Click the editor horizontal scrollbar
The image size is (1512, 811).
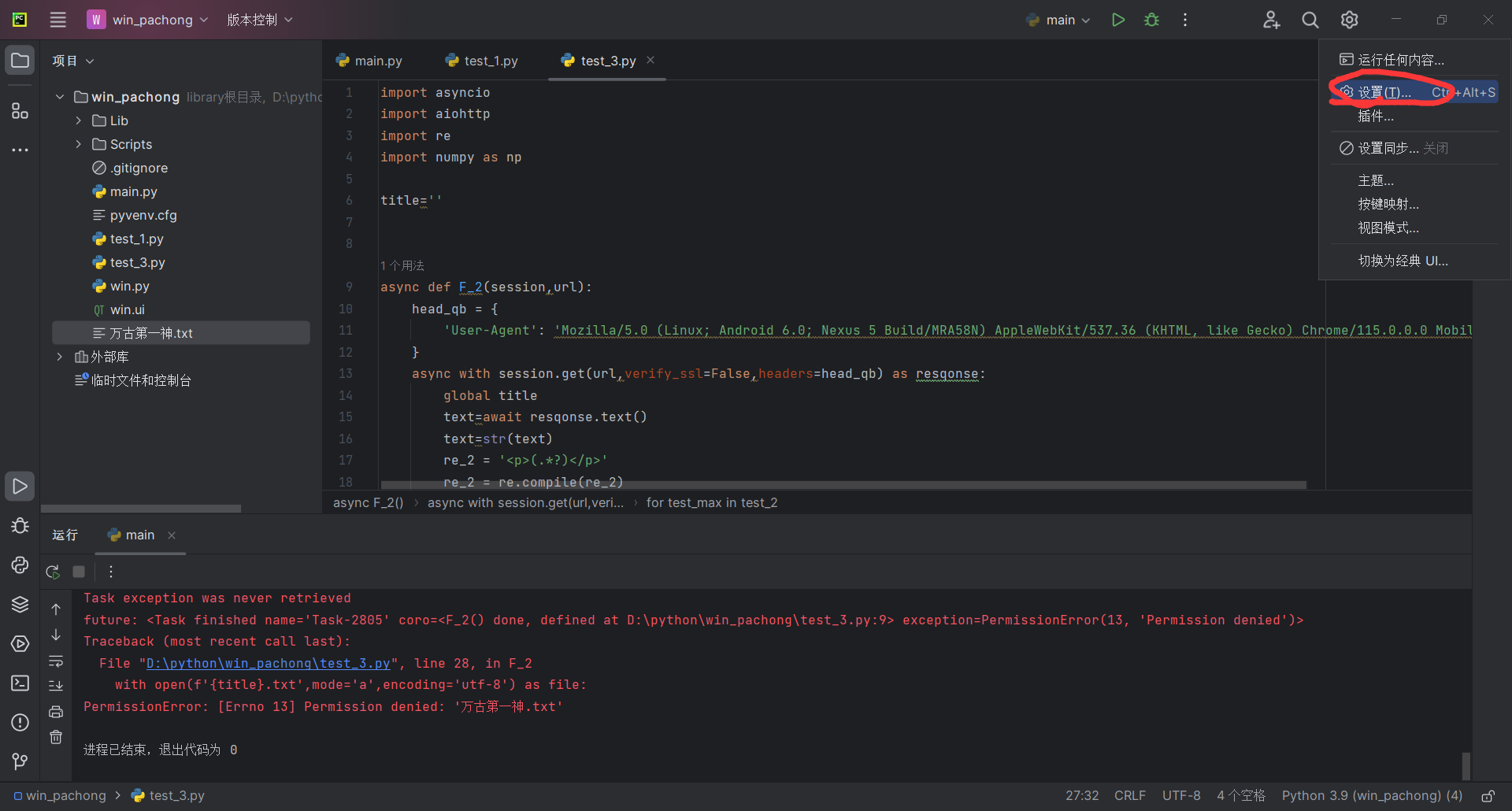pos(843,485)
